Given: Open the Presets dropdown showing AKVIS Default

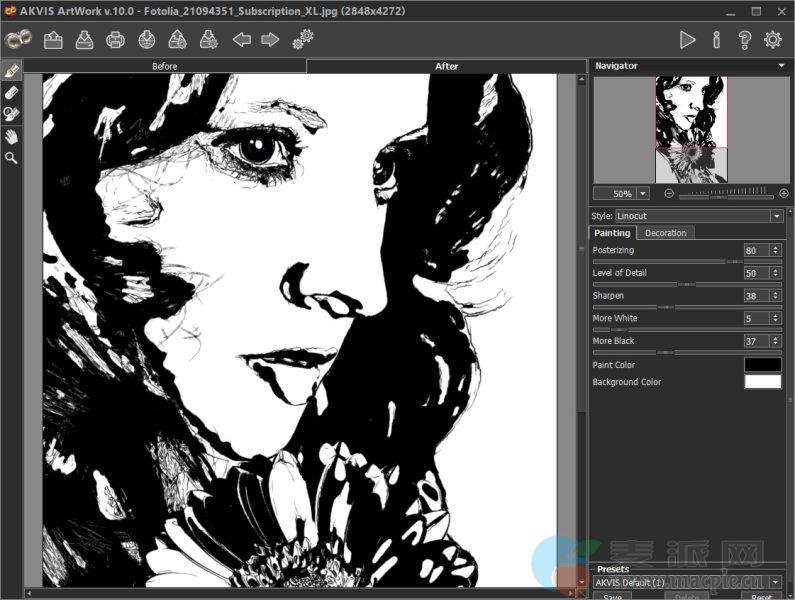Looking at the screenshot, I should pyautogui.click(x=776, y=581).
